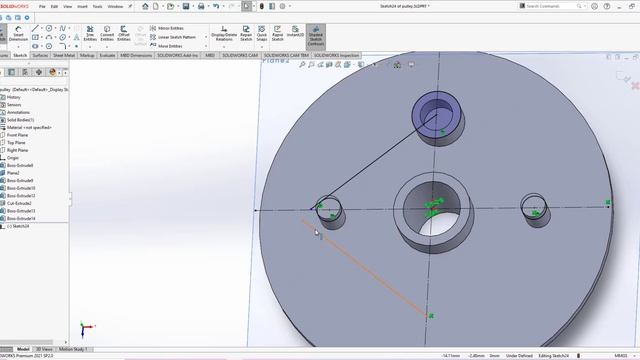Open Smart Dimension dropdown arrow

tap(18, 47)
